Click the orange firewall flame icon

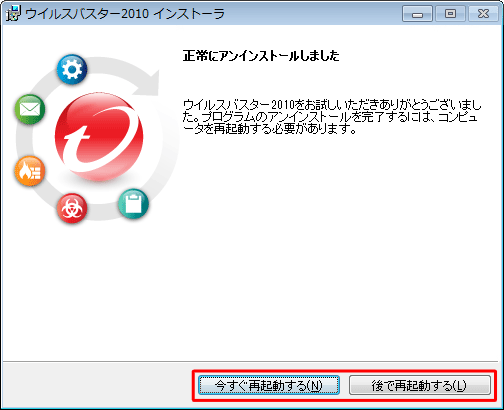pyautogui.click(x=30, y=171)
